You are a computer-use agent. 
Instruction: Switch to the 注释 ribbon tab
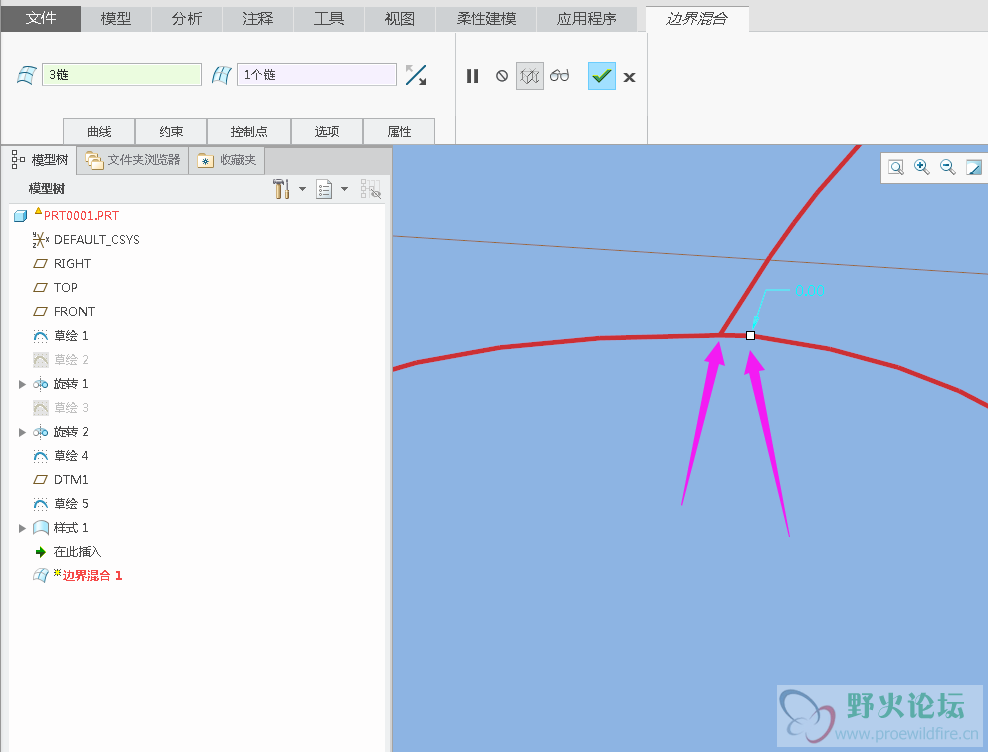pyautogui.click(x=258, y=19)
